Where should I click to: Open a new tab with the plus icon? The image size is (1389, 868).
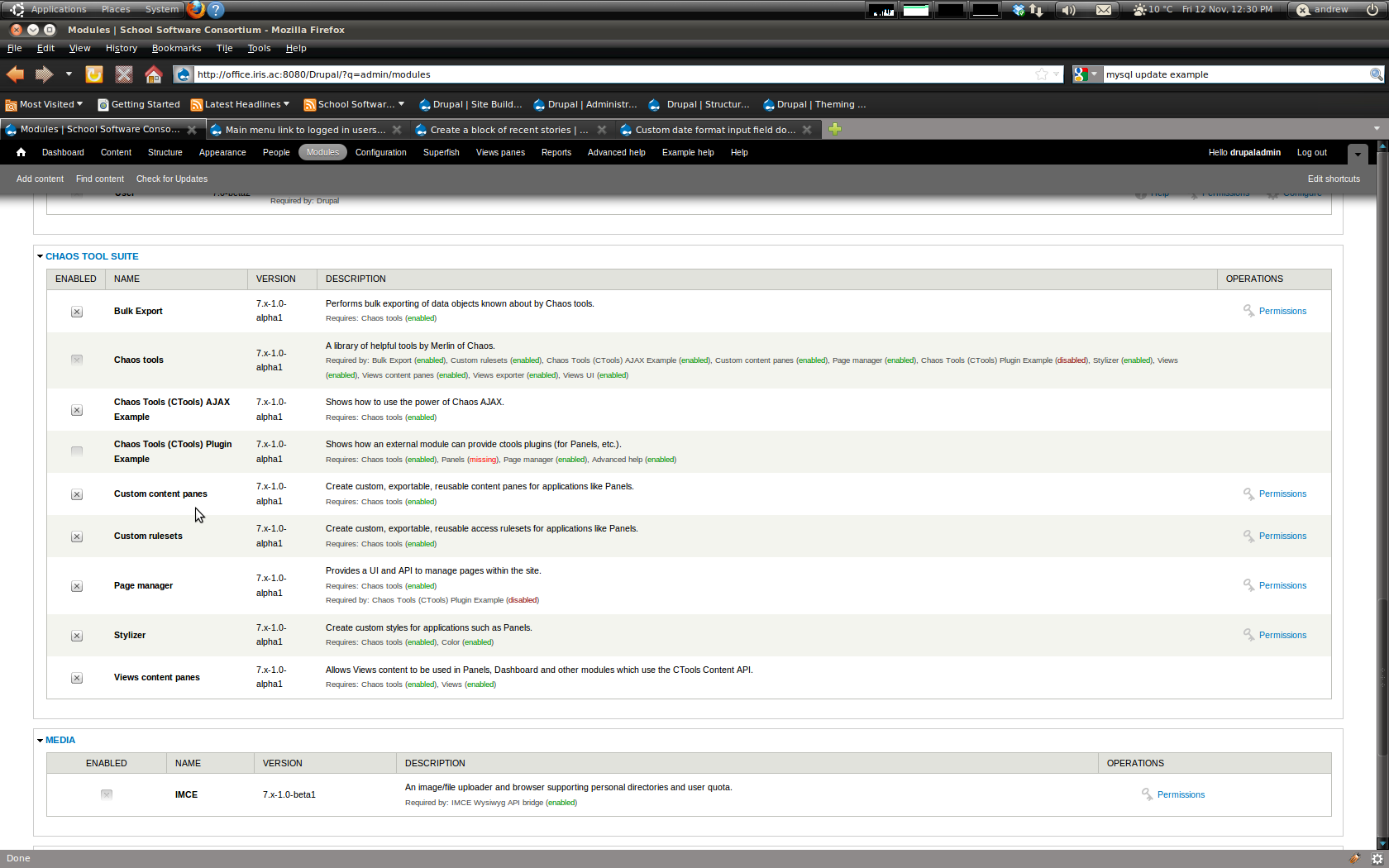(835, 129)
